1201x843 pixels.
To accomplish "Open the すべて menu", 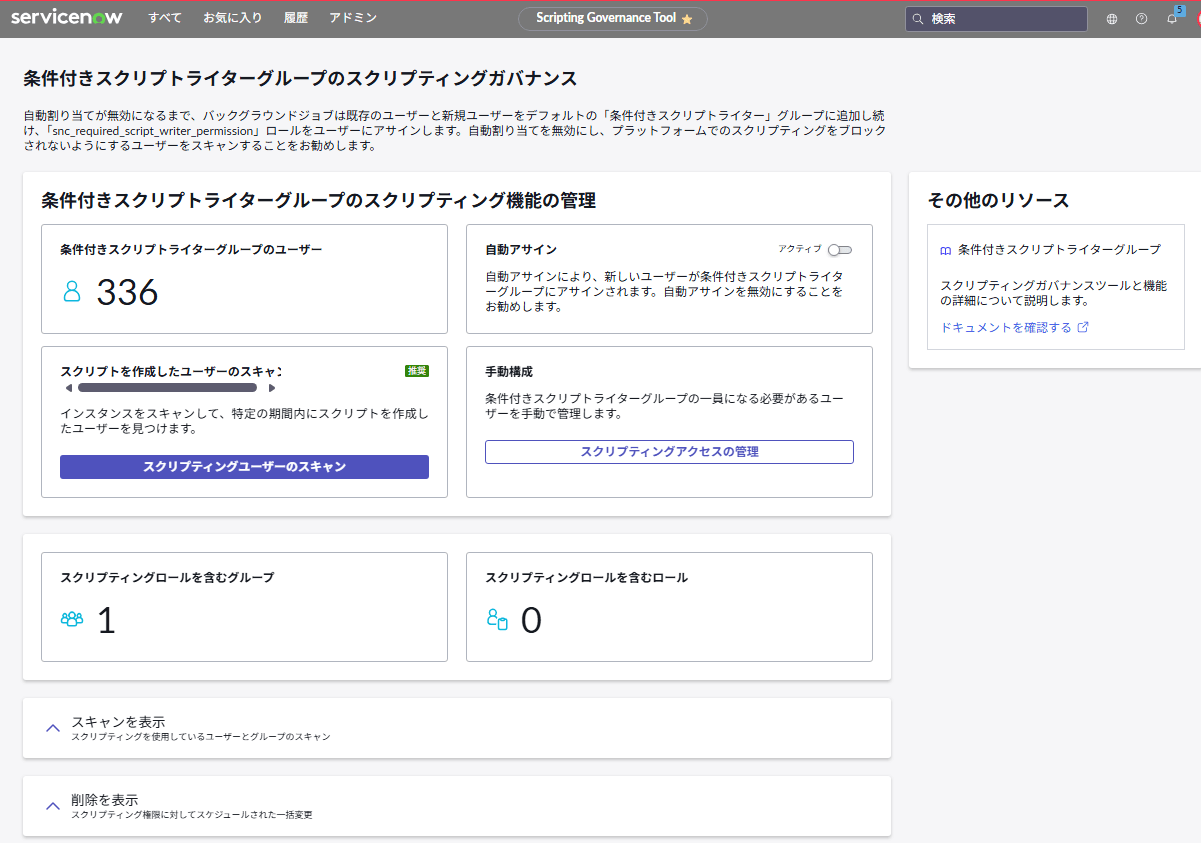I will click(165, 18).
